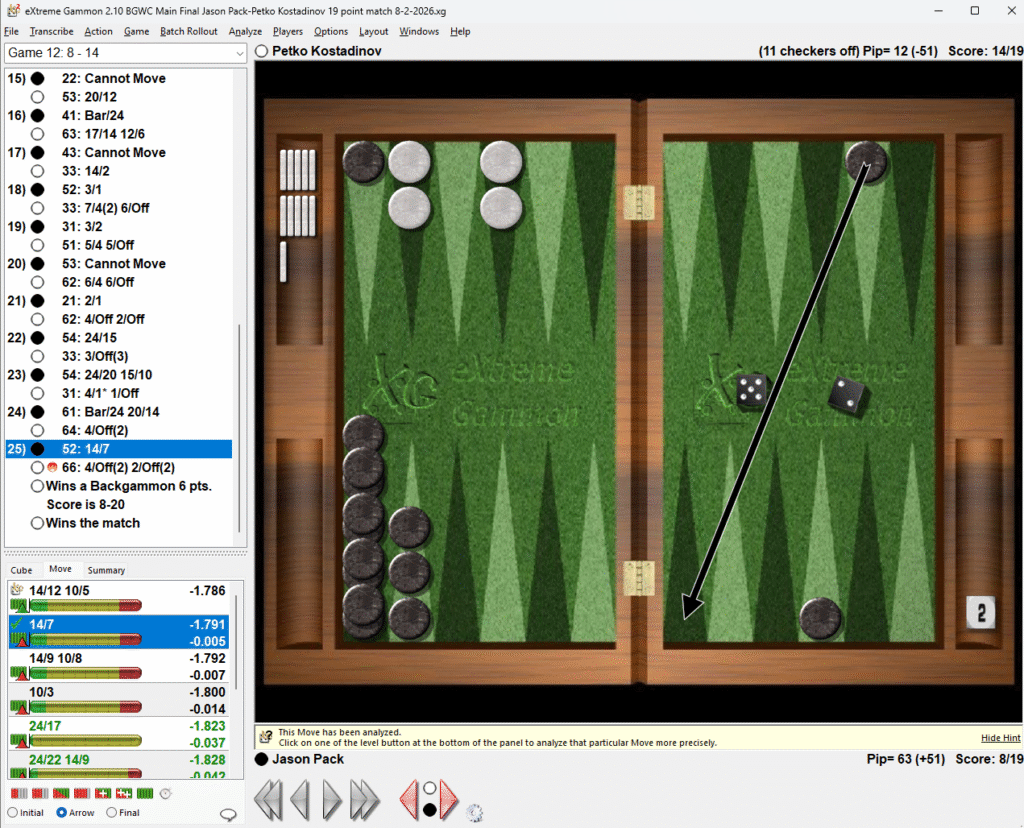Click the black die showing two
The width and height of the screenshot is (1024, 828).
click(x=848, y=396)
